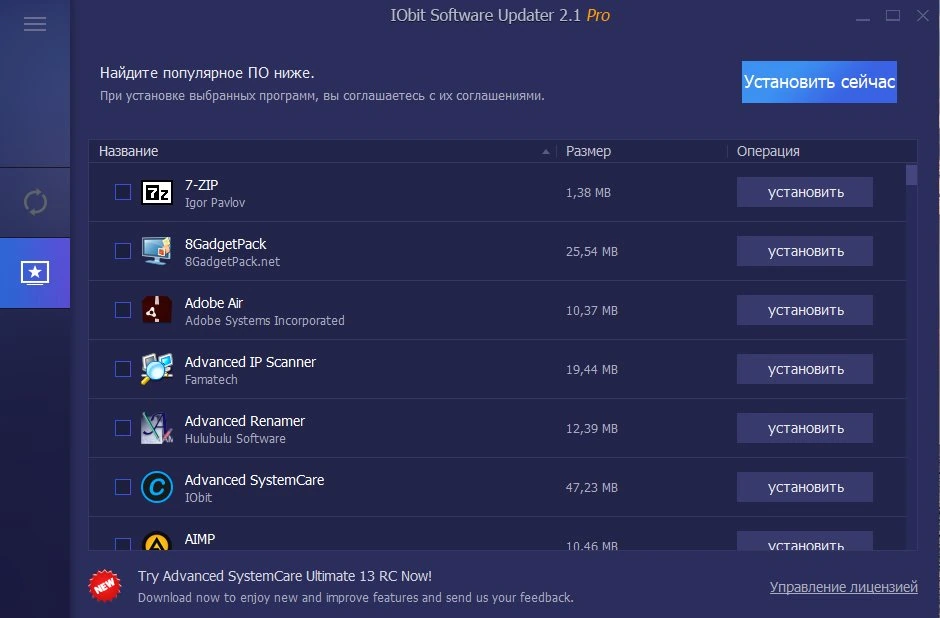
Task: Click the red NEW badge icon
Action: [105, 586]
